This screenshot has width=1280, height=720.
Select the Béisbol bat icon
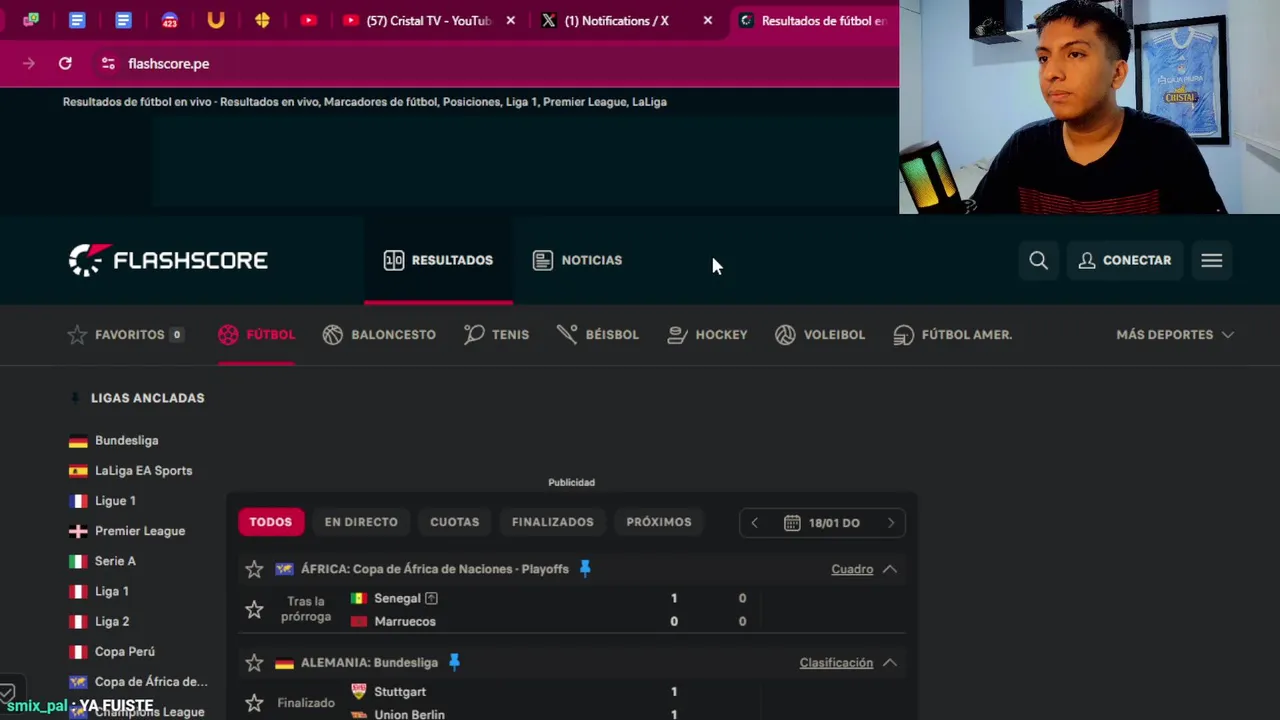[x=567, y=335]
